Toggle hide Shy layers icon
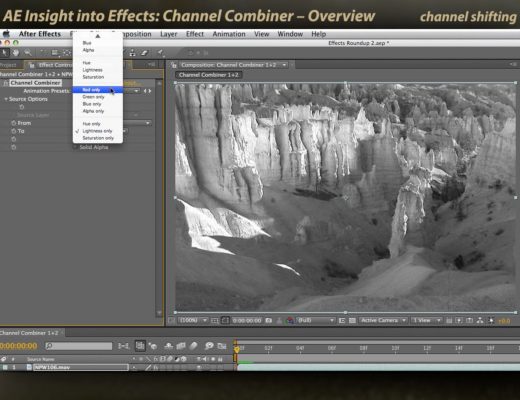The height and width of the screenshot is (400, 520). point(169,346)
